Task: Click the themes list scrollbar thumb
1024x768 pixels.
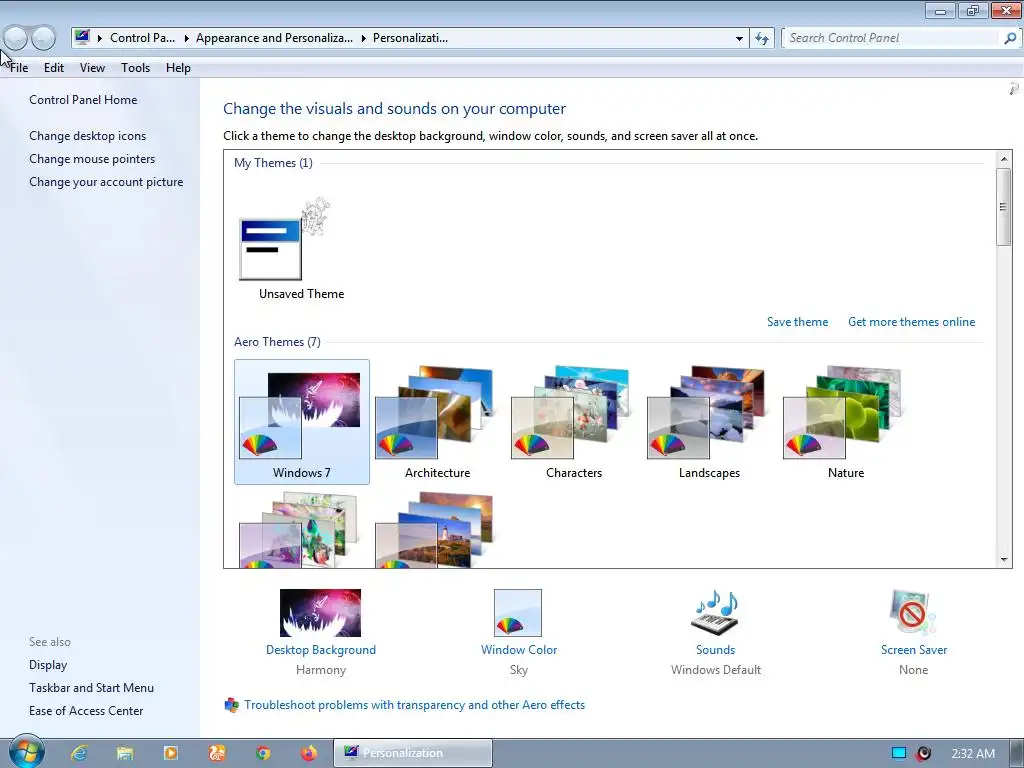Action: (x=1003, y=206)
